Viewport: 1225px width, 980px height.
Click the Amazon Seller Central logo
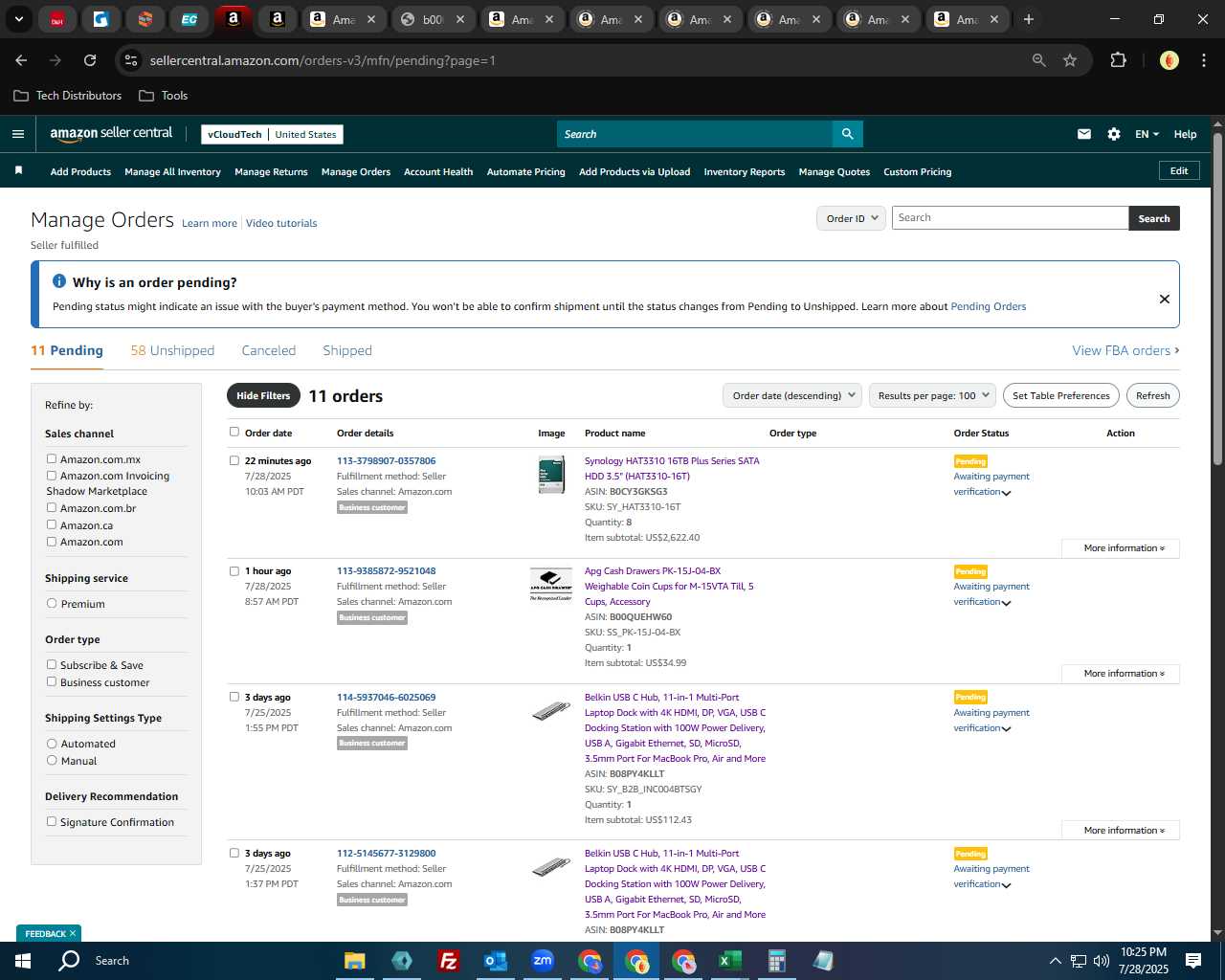pyautogui.click(x=111, y=134)
